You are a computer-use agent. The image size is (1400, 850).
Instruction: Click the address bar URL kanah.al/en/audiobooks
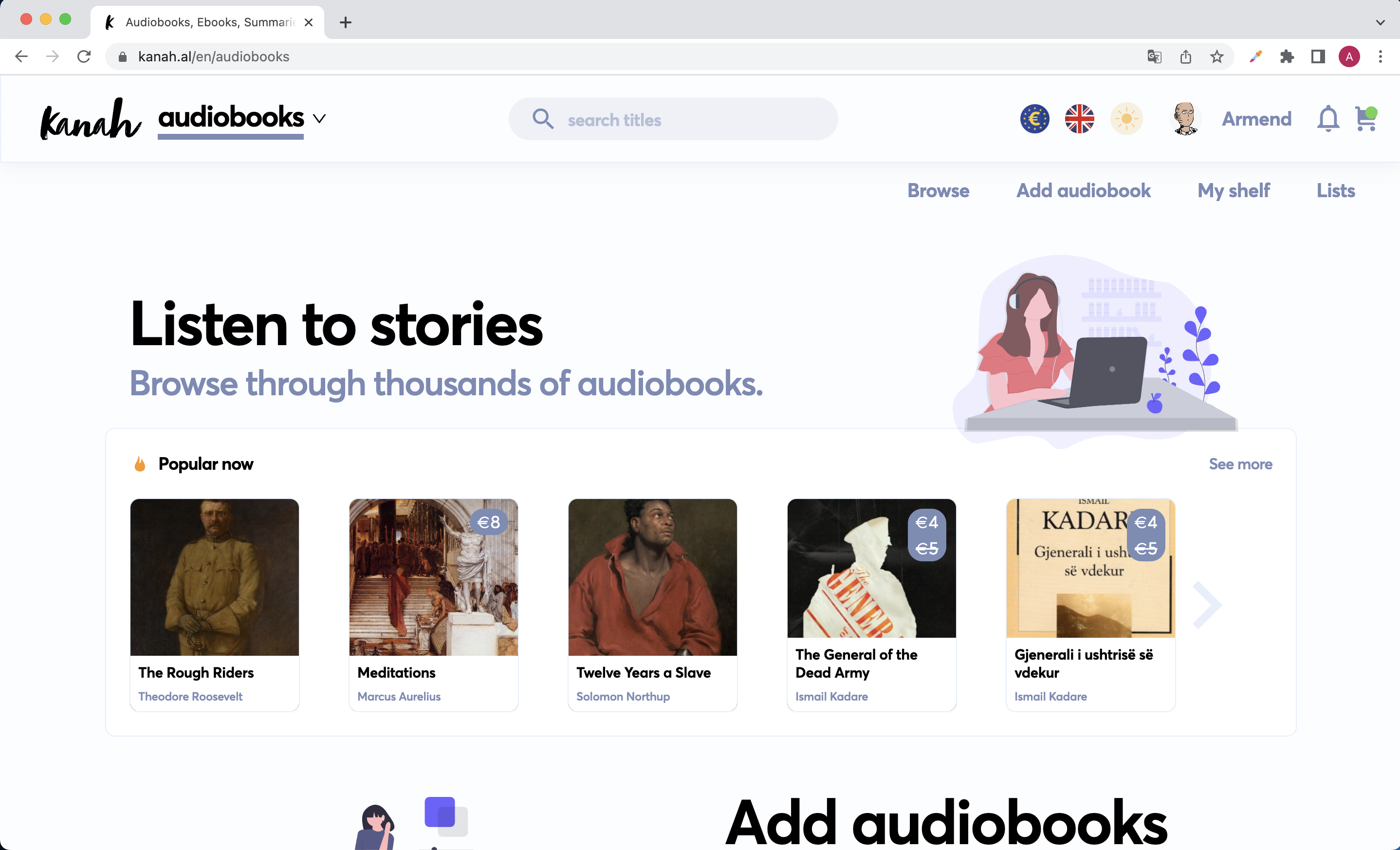tap(214, 57)
